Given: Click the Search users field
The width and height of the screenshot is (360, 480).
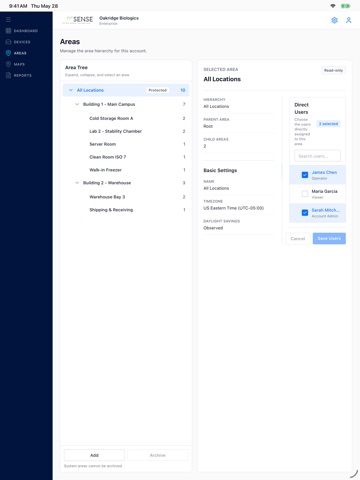Looking at the screenshot, I should click(x=317, y=156).
